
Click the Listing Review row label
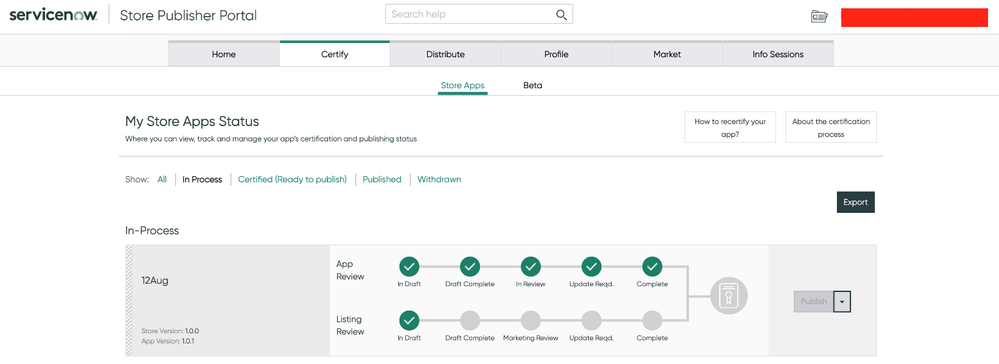pyautogui.click(x=350, y=325)
